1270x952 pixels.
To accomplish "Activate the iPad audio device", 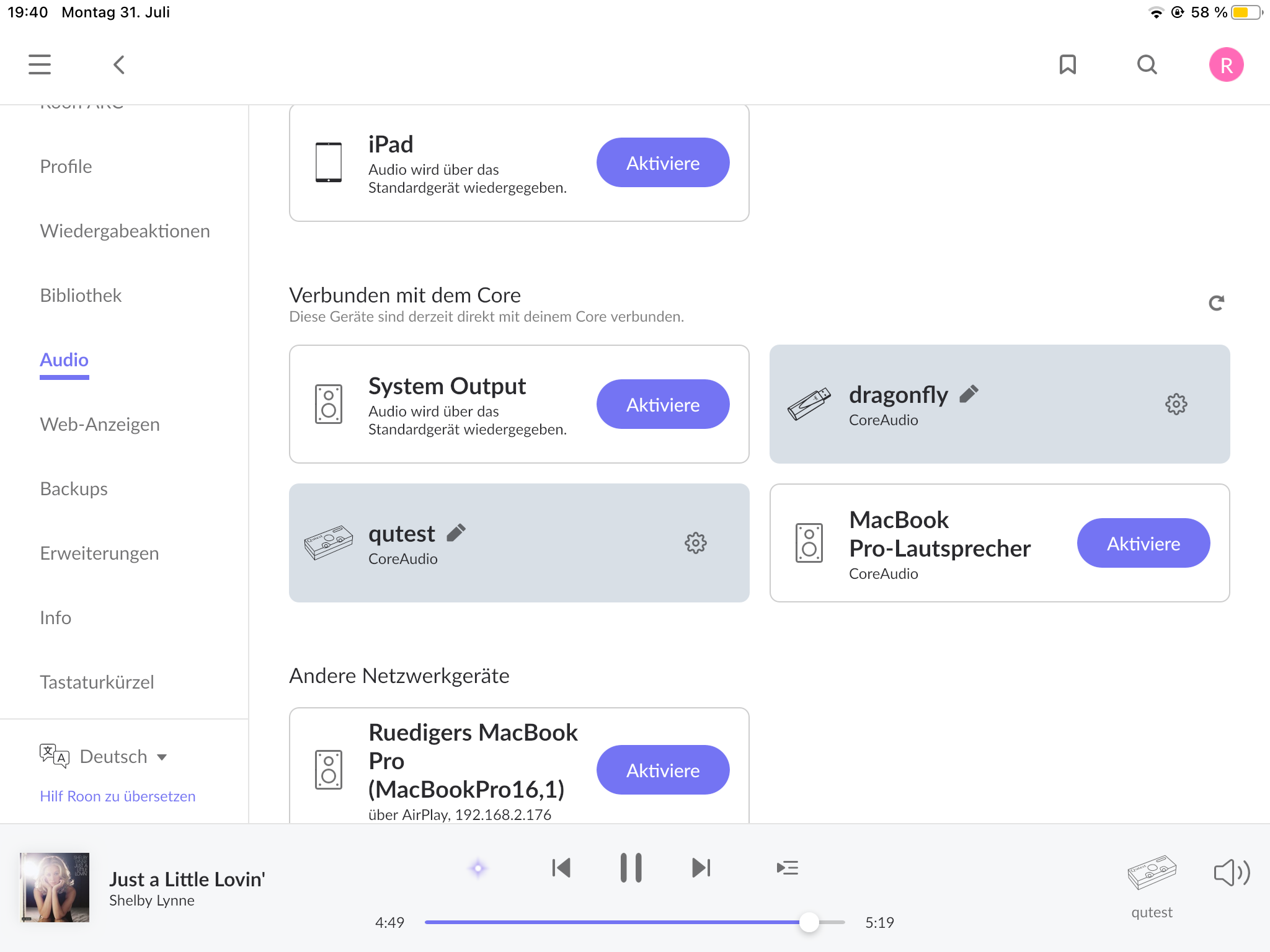I will (663, 162).
